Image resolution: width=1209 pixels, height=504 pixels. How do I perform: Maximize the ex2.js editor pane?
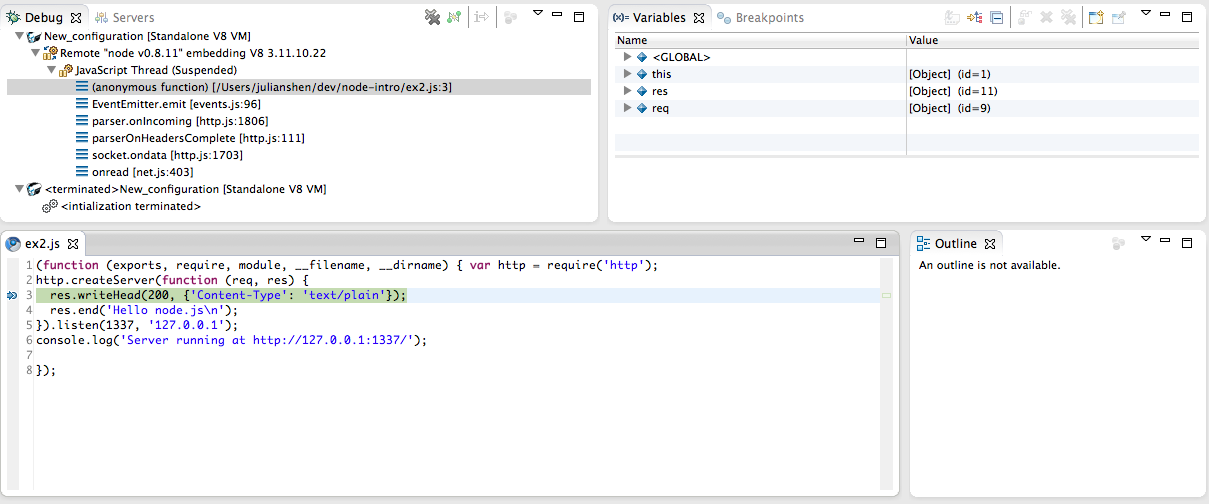coord(881,243)
